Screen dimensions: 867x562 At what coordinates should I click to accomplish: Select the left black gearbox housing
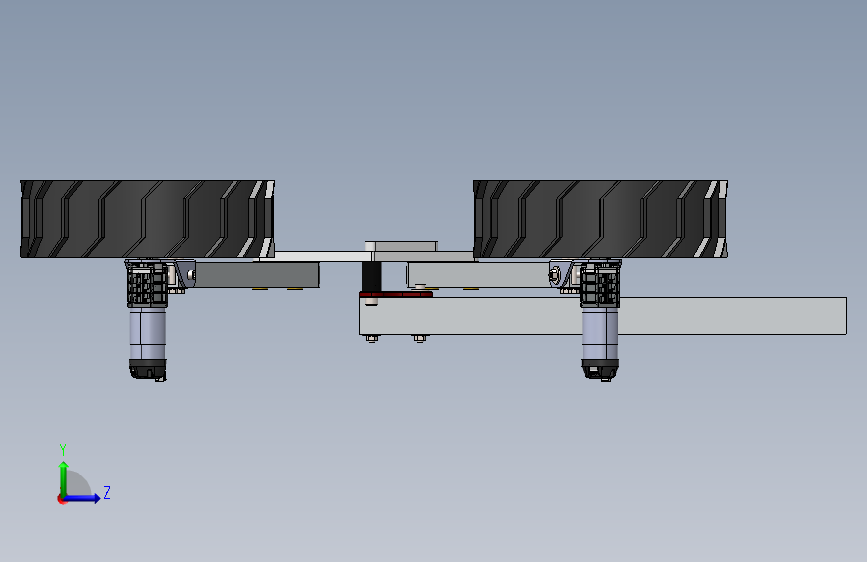(x=147, y=284)
